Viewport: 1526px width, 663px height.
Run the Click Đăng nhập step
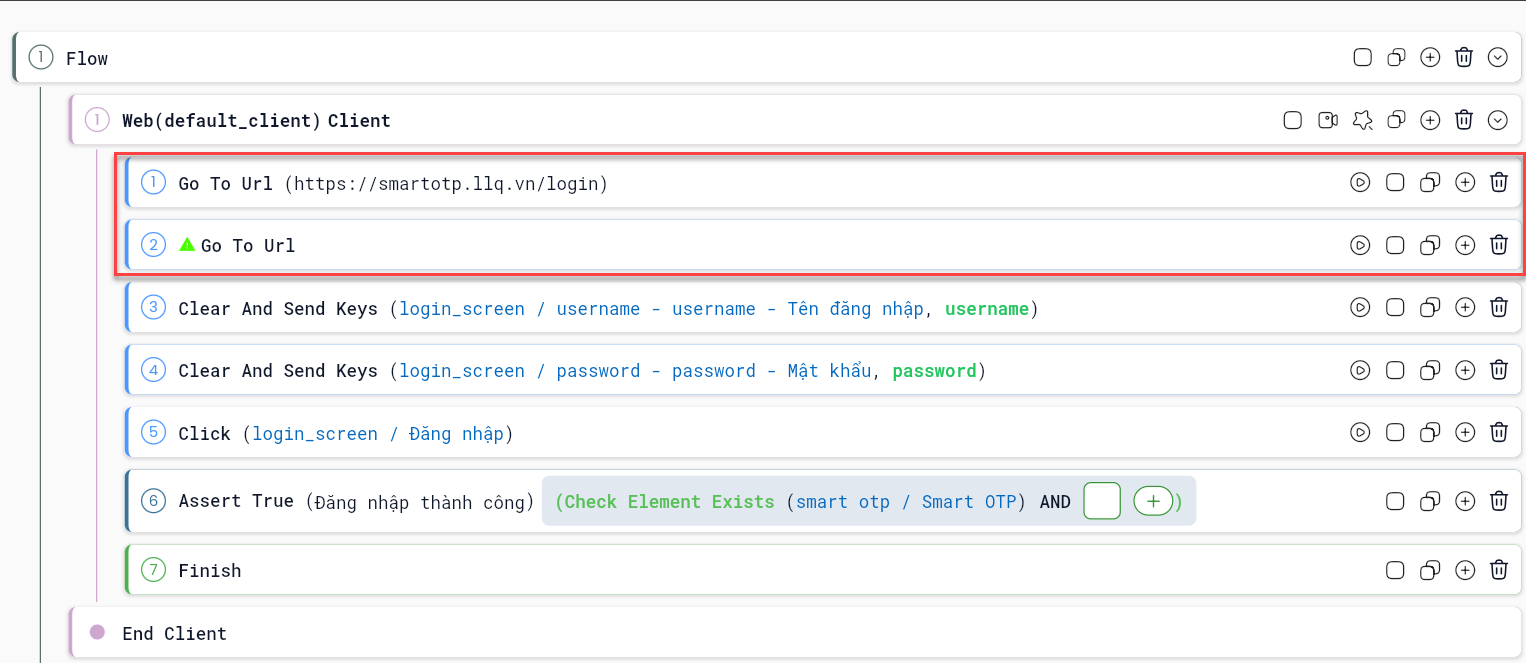coord(1360,432)
